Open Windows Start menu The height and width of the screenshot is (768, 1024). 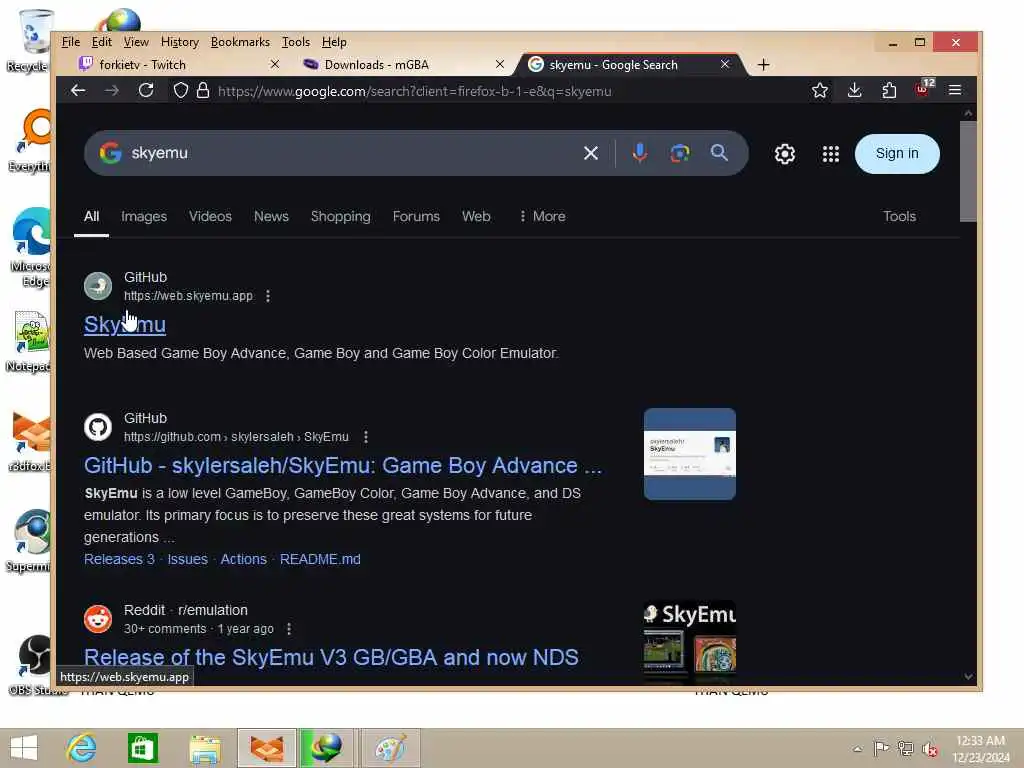click(x=24, y=748)
